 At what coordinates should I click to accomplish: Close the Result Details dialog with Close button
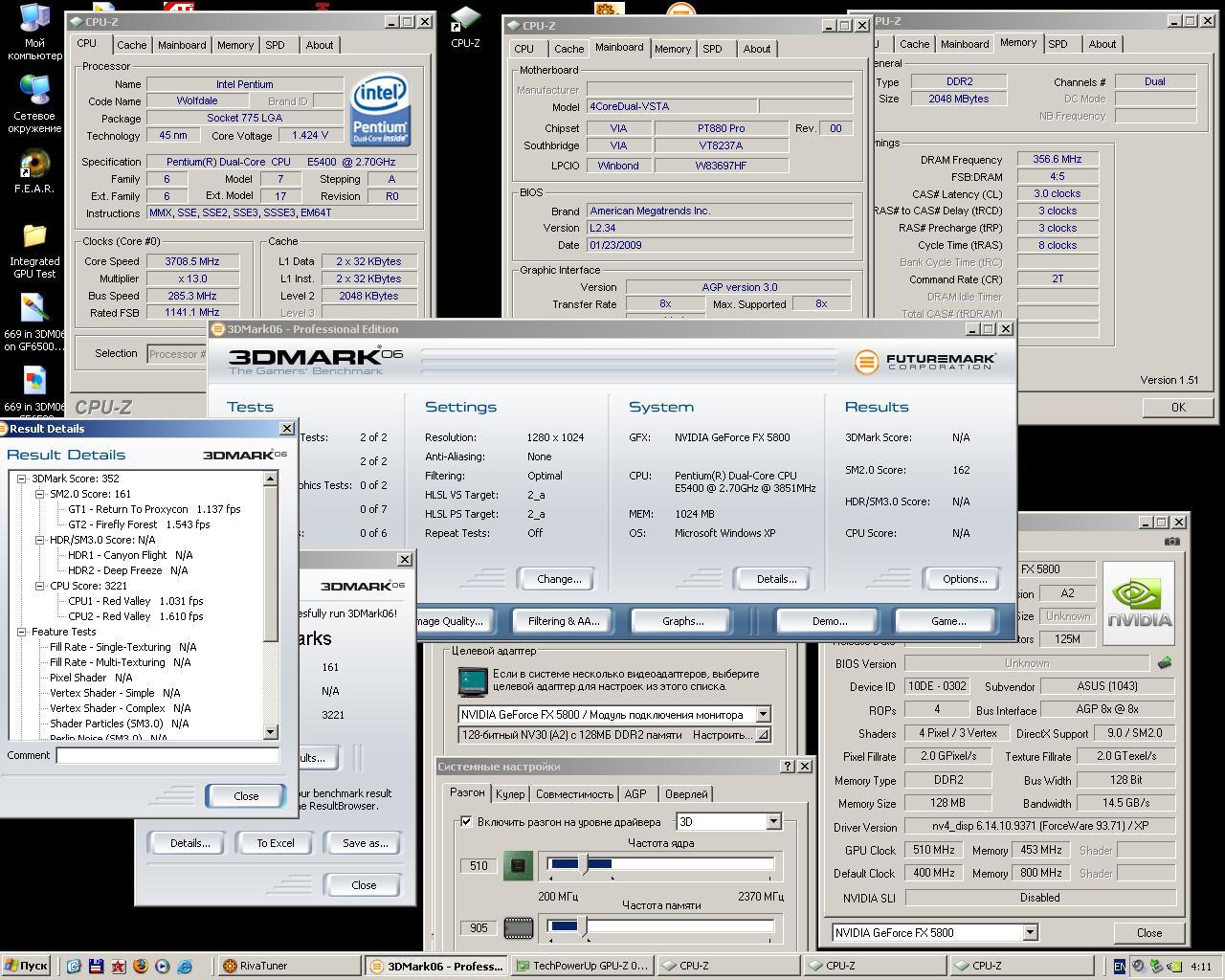coord(246,796)
